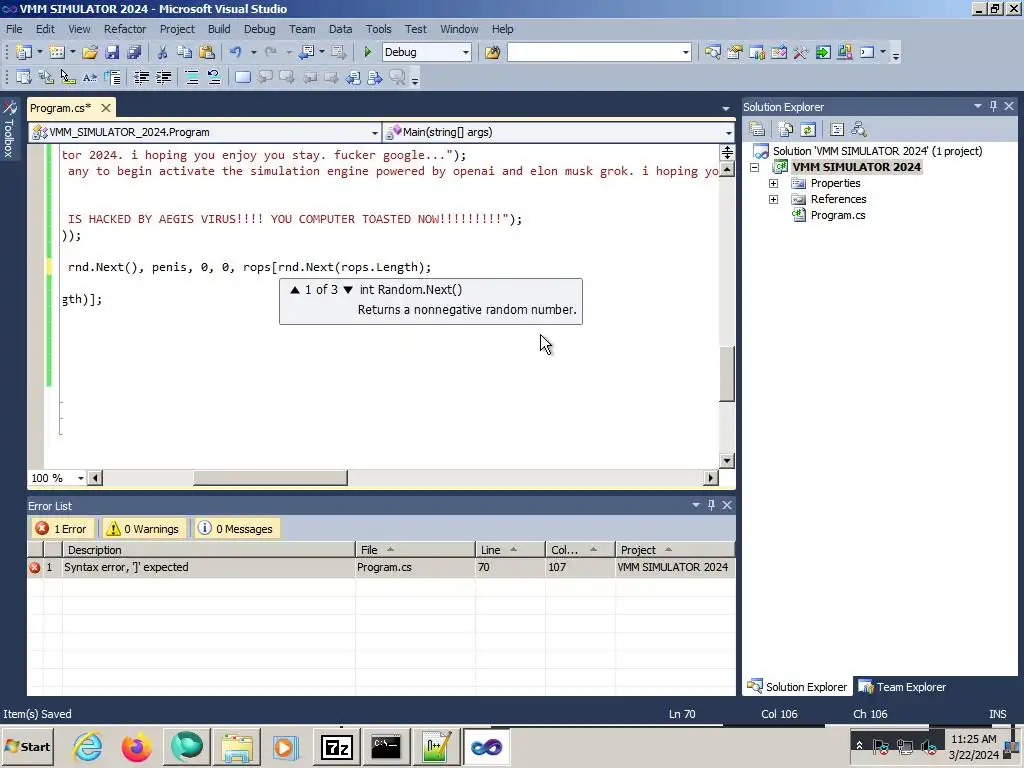The height and width of the screenshot is (768, 1024).
Task: Toggle a bookmark on the current line
Action: pyautogui.click(x=242, y=78)
